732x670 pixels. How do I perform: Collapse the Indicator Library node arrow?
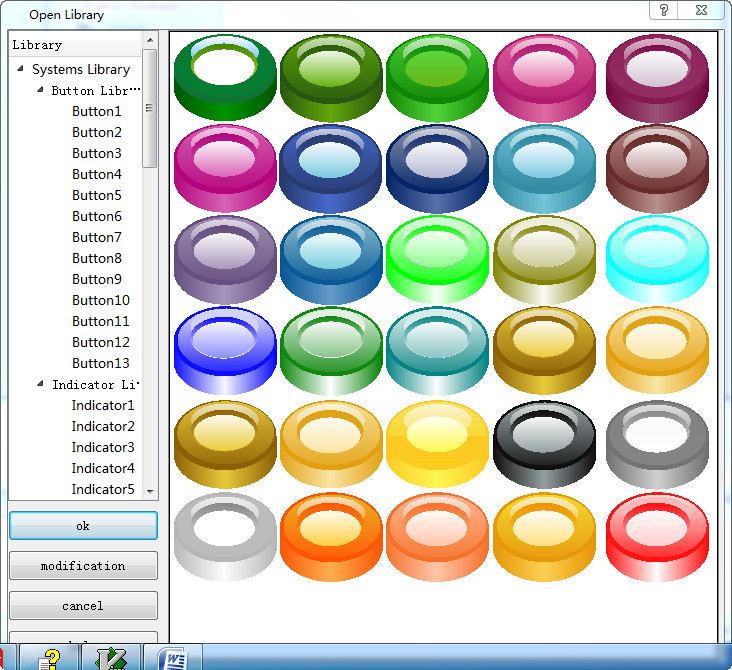(x=40, y=383)
